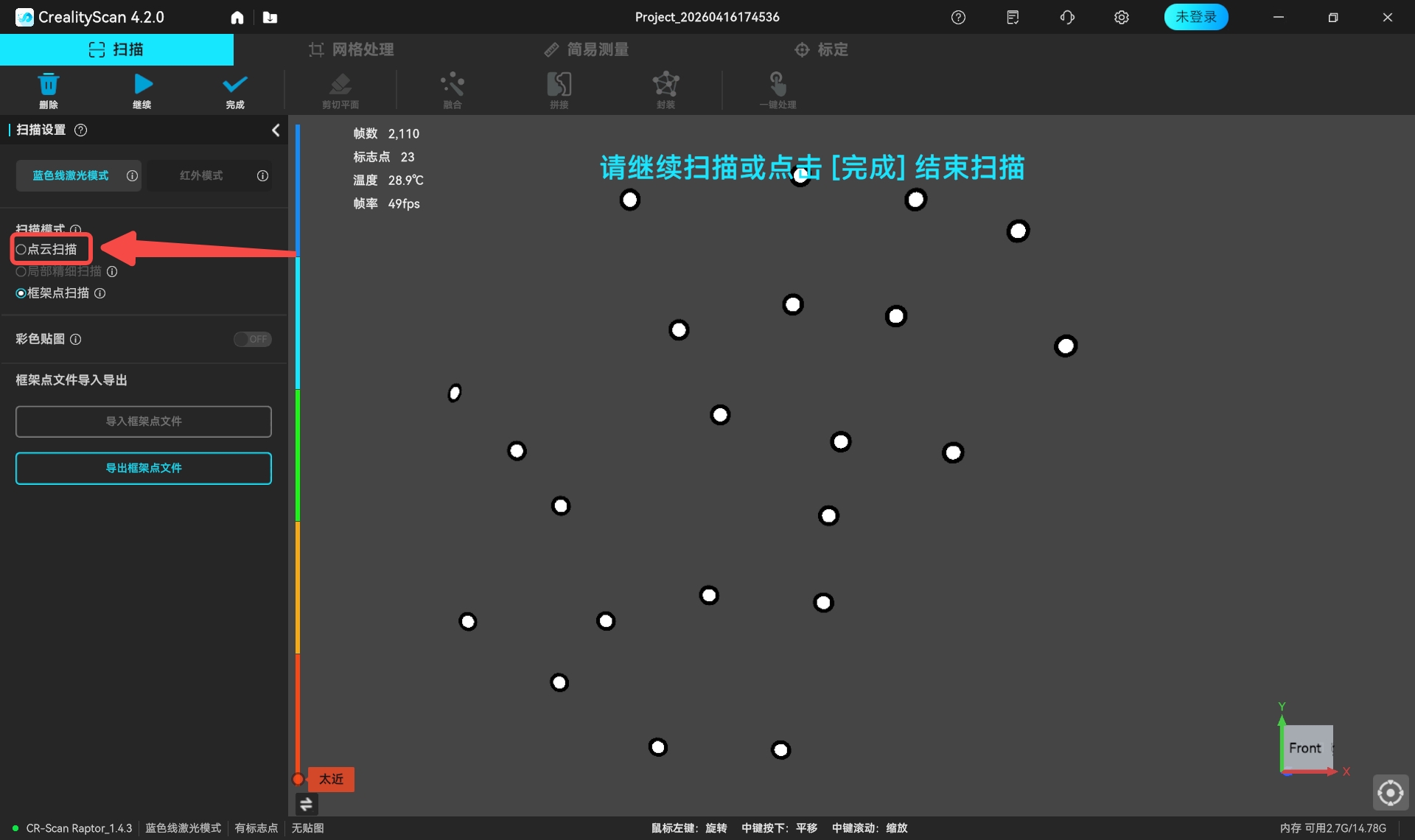Switch to the 网格处理 tab

[x=352, y=49]
